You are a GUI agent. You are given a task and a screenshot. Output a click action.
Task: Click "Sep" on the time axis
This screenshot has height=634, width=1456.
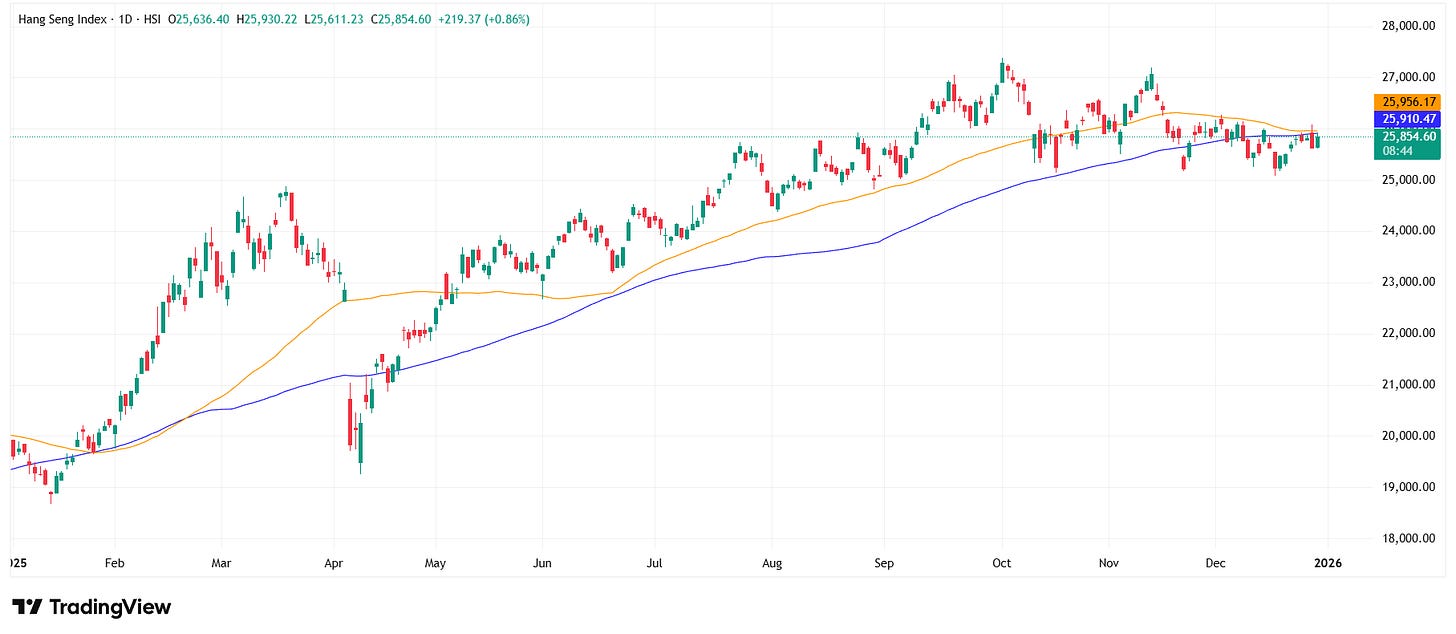(884, 563)
